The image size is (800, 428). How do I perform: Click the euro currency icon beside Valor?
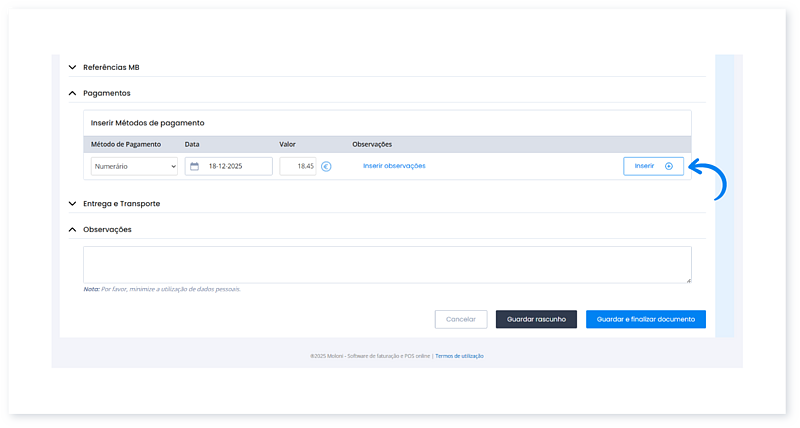coord(326,166)
